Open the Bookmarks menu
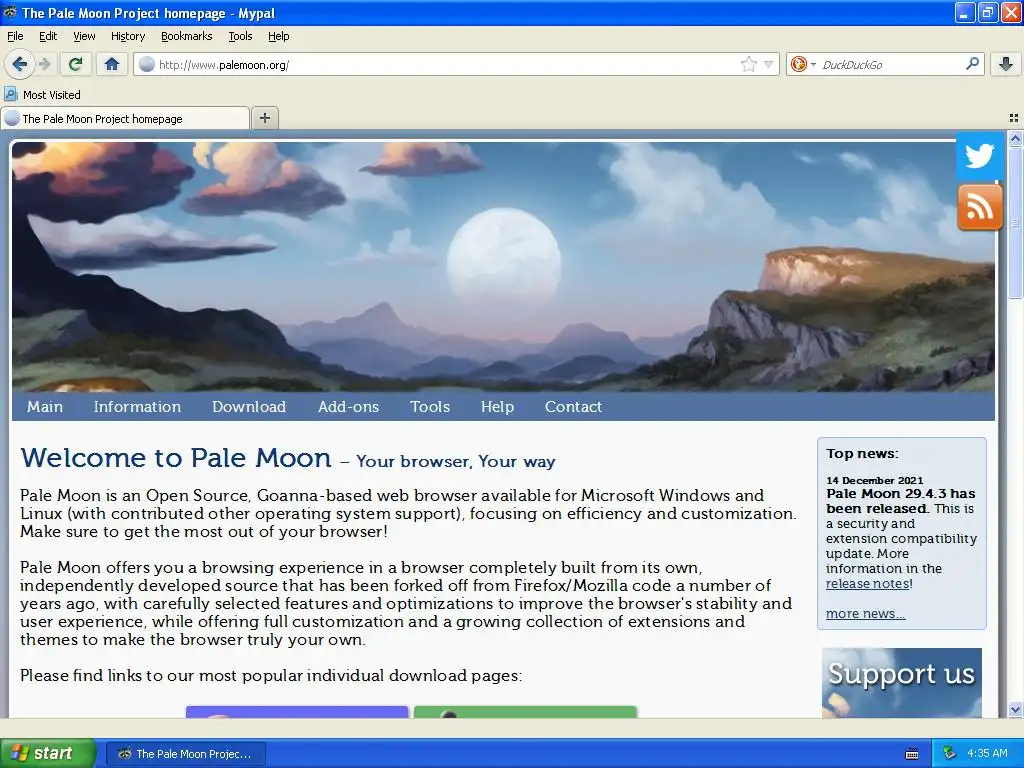This screenshot has height=768, width=1024. pyautogui.click(x=186, y=36)
